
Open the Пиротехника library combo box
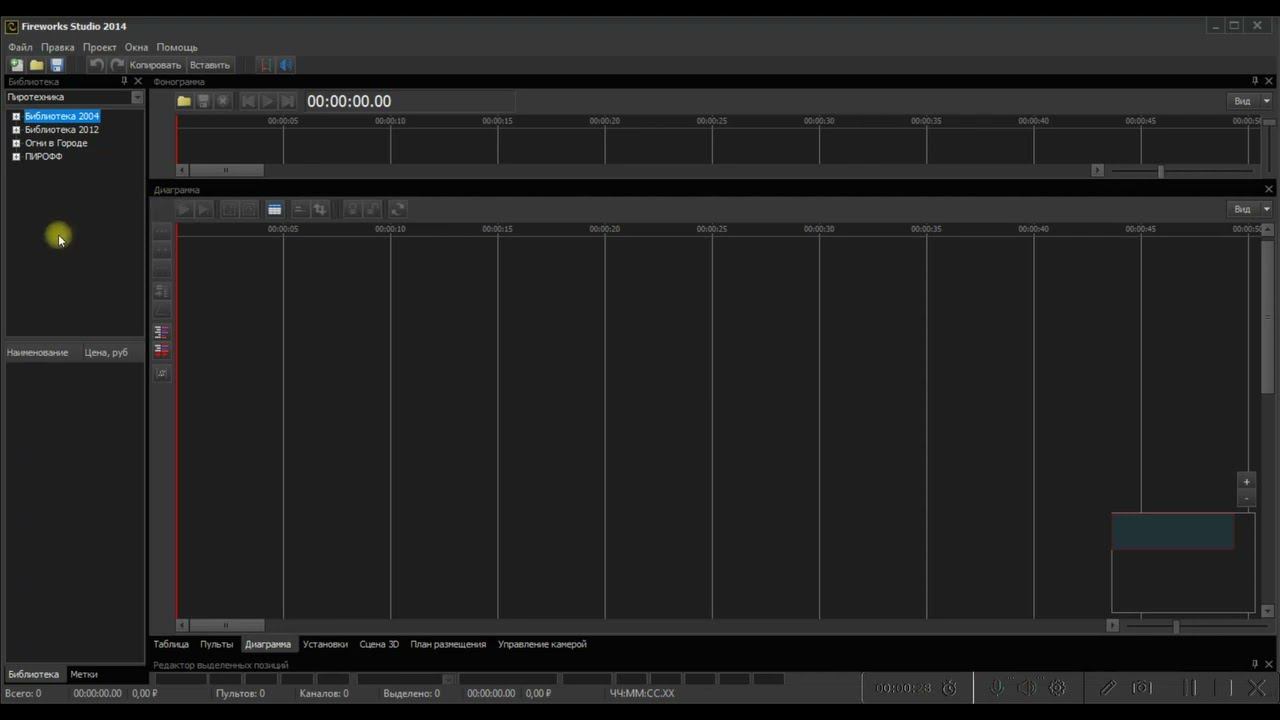75,97
